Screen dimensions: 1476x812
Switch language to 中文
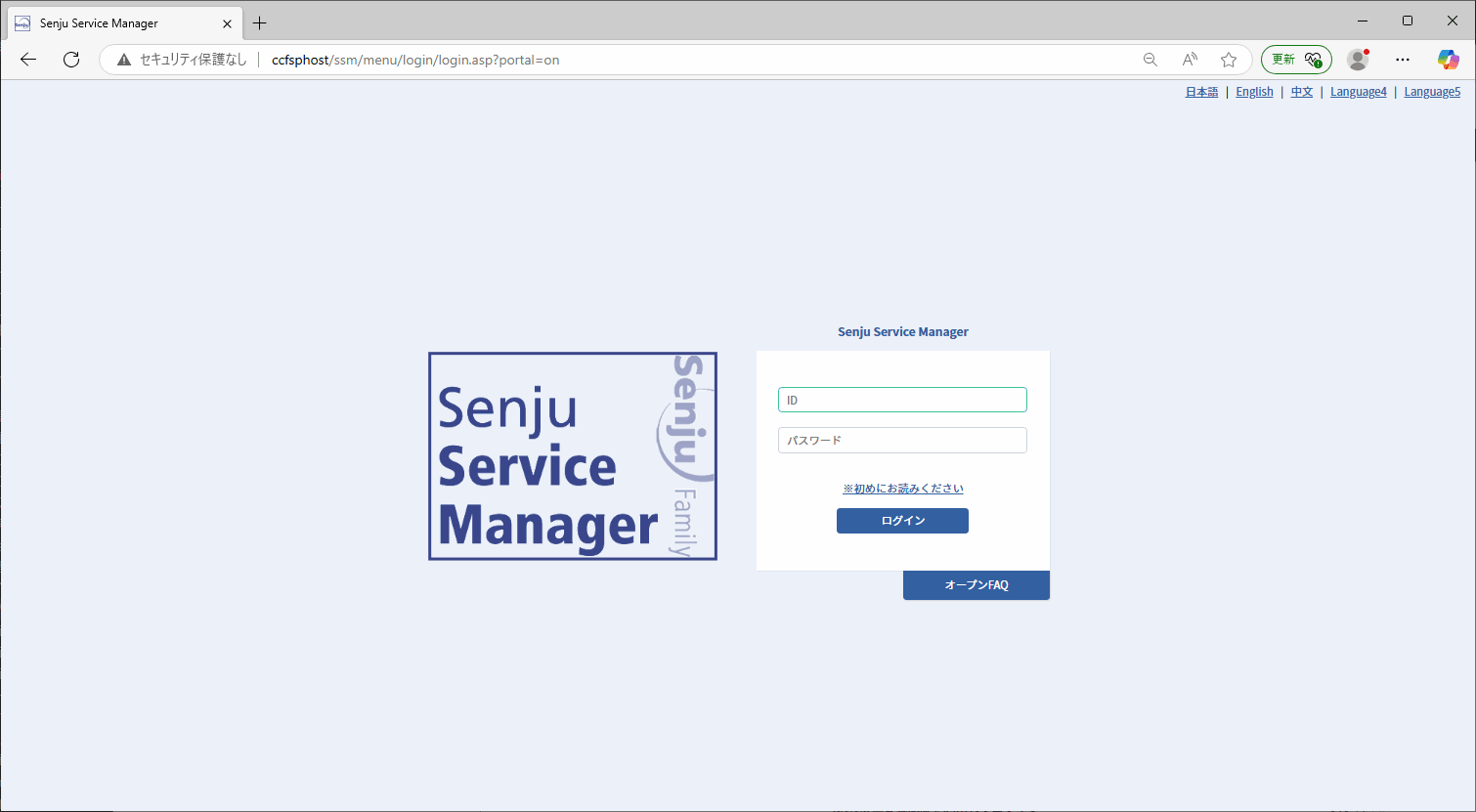pos(1301,92)
